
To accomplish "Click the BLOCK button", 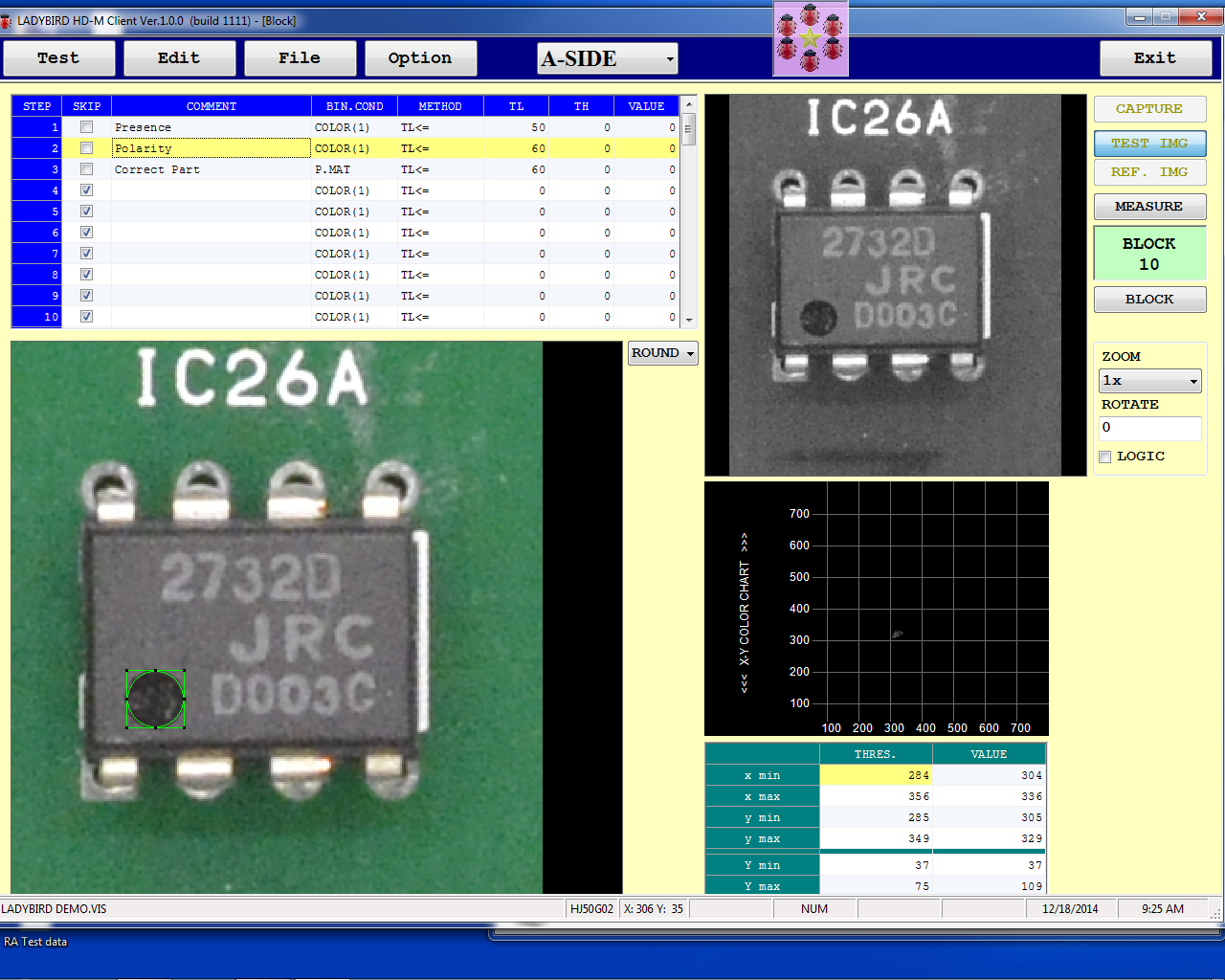I will click(1149, 300).
